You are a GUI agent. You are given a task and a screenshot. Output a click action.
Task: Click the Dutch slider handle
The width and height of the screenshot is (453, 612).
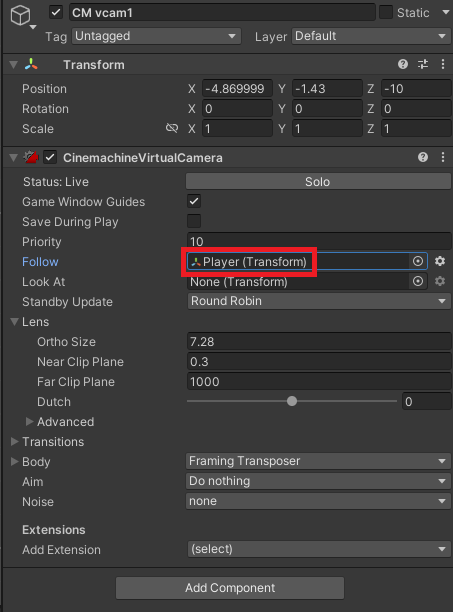click(x=292, y=401)
